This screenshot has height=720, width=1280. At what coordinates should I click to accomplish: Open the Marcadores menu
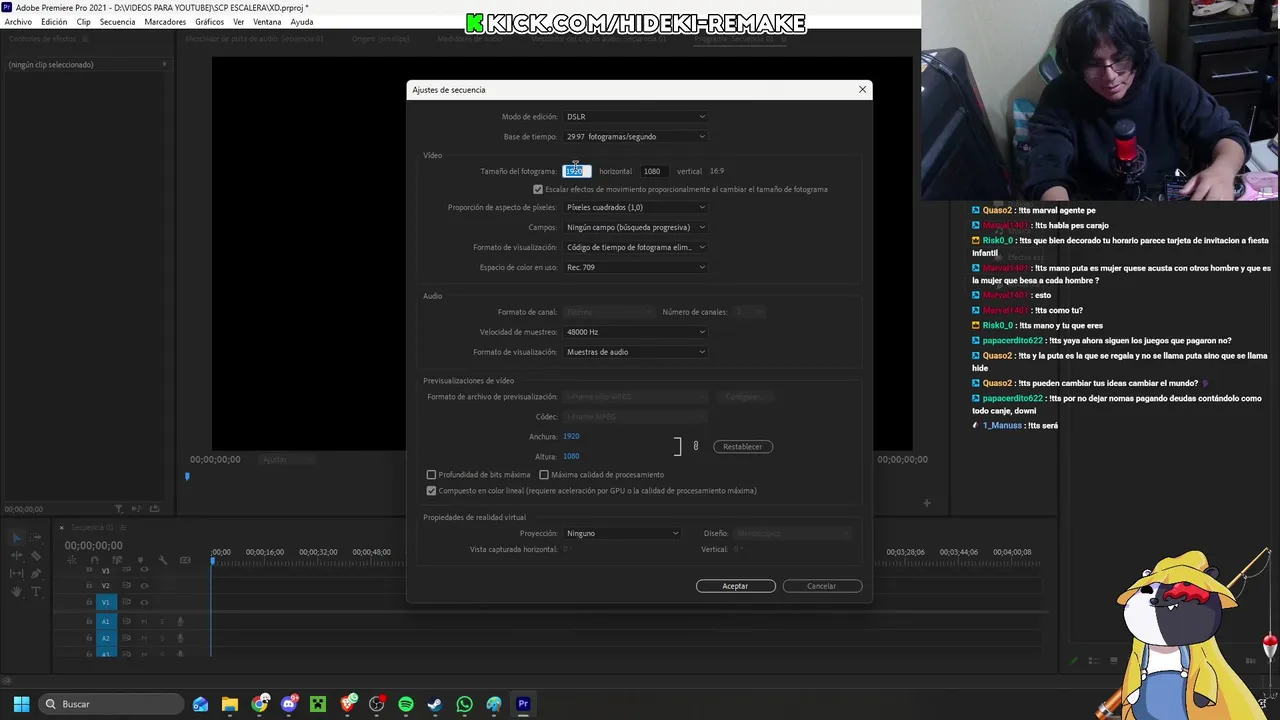point(165,22)
